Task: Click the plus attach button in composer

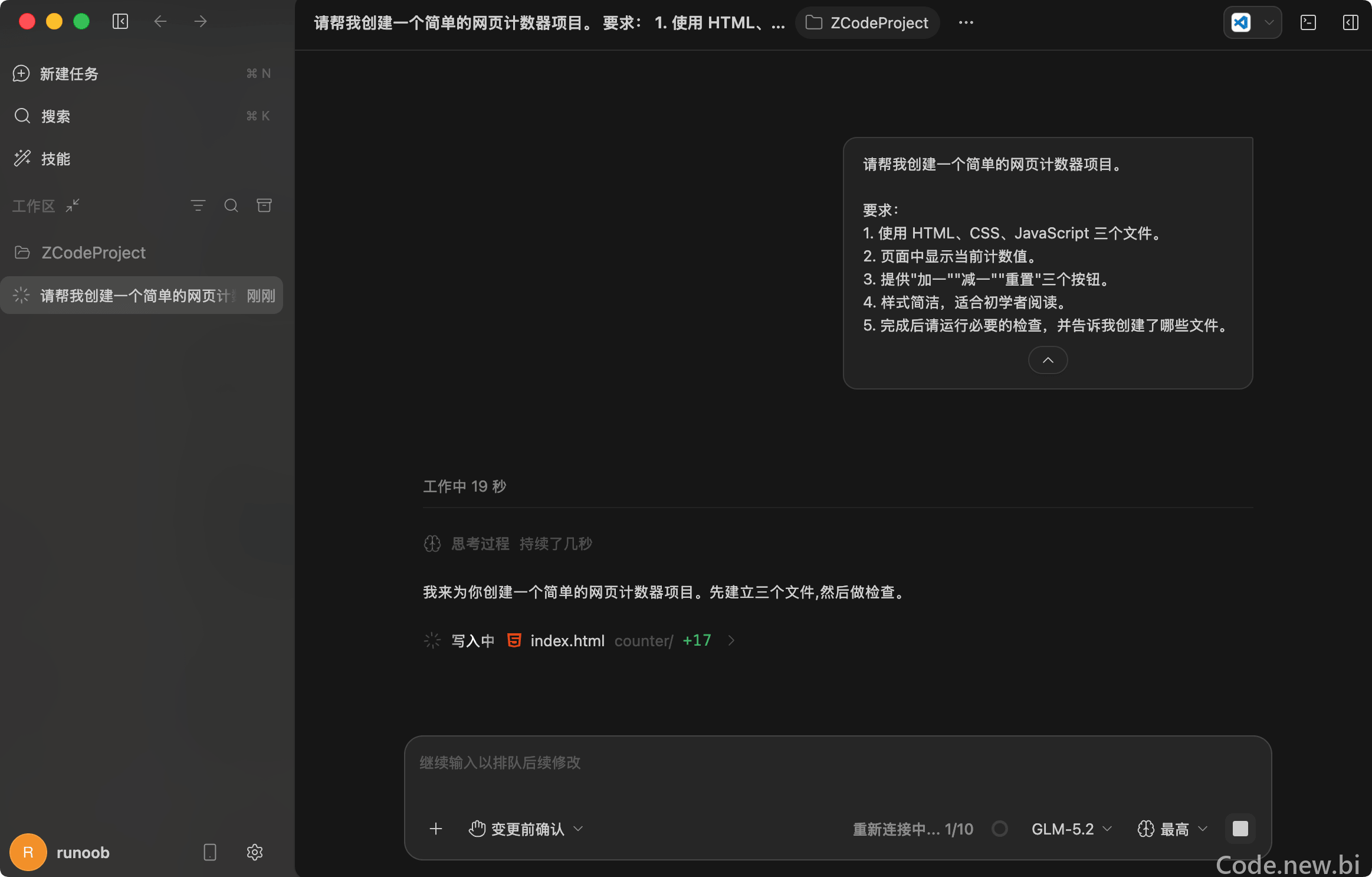Action: pos(436,829)
